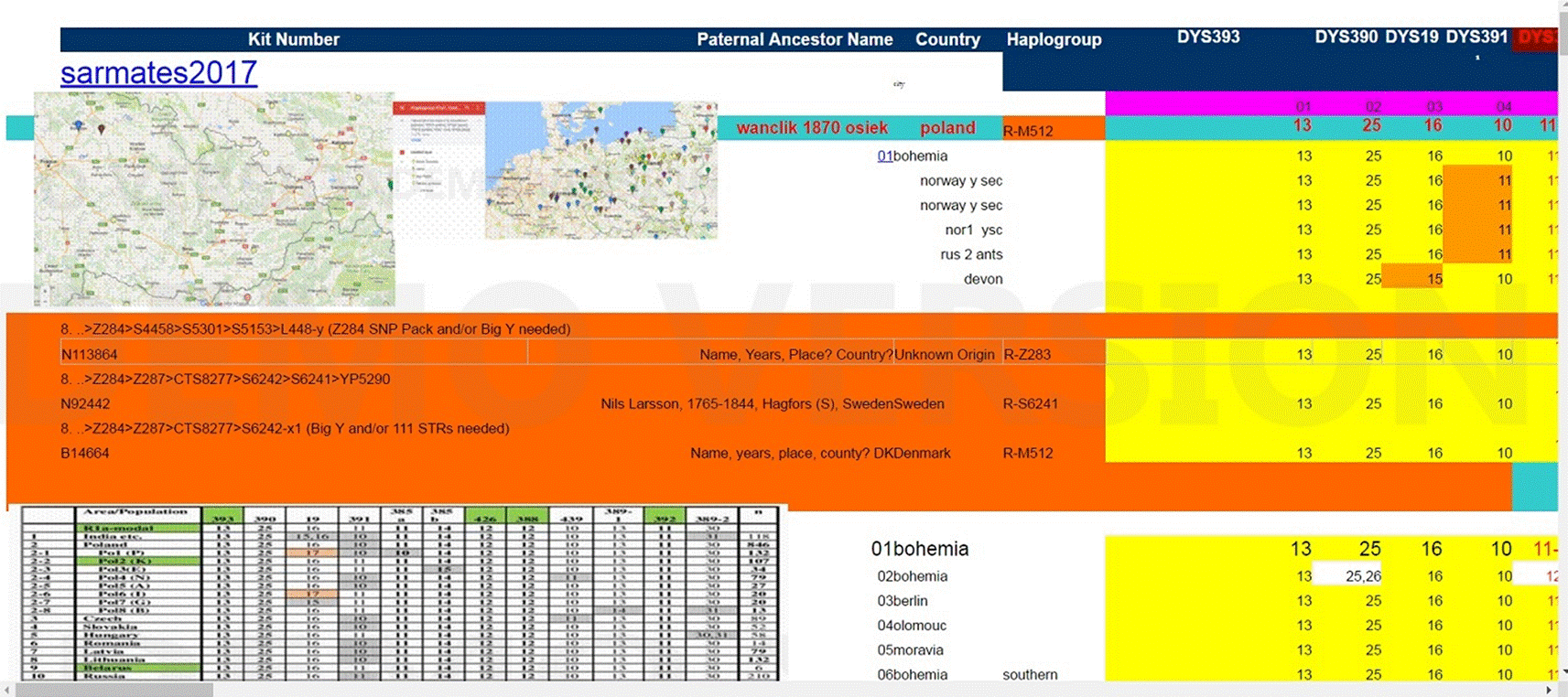
Task: Select kit number N92442
Action: click(85, 403)
